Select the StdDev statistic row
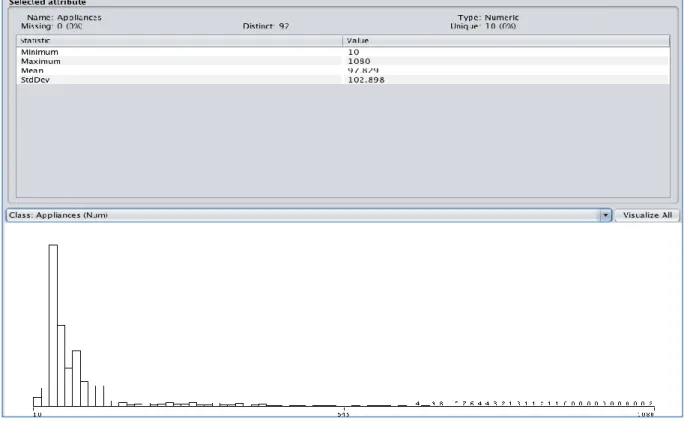Image resolution: width=684 pixels, height=421 pixels. [x=343, y=80]
